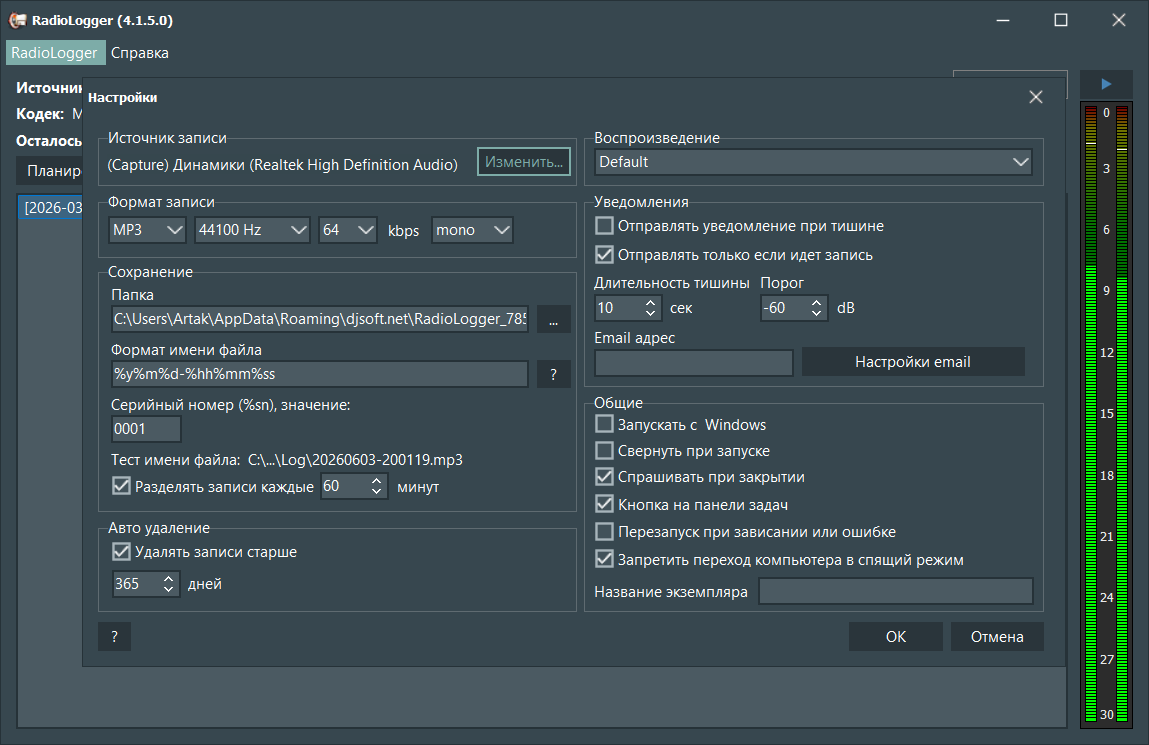Screen dimensions: 1149x745
Task: Expand the Воспроизведение Default dropdown
Action: [x=813, y=162]
